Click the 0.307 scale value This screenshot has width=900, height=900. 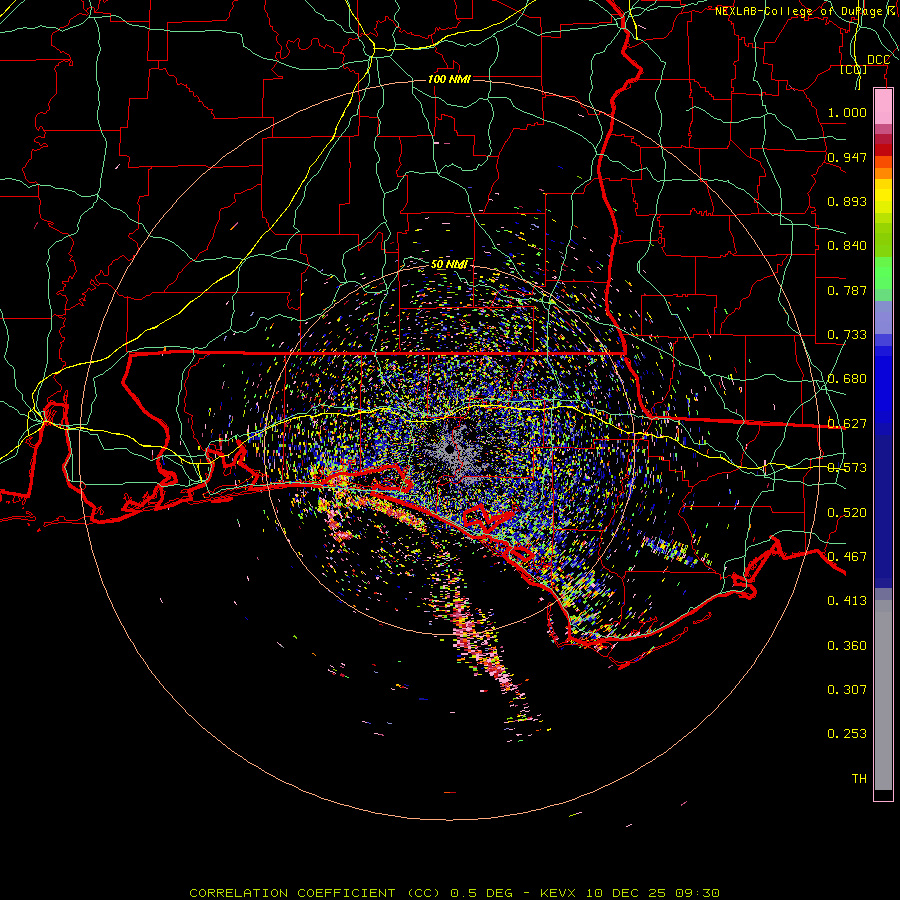coord(847,690)
